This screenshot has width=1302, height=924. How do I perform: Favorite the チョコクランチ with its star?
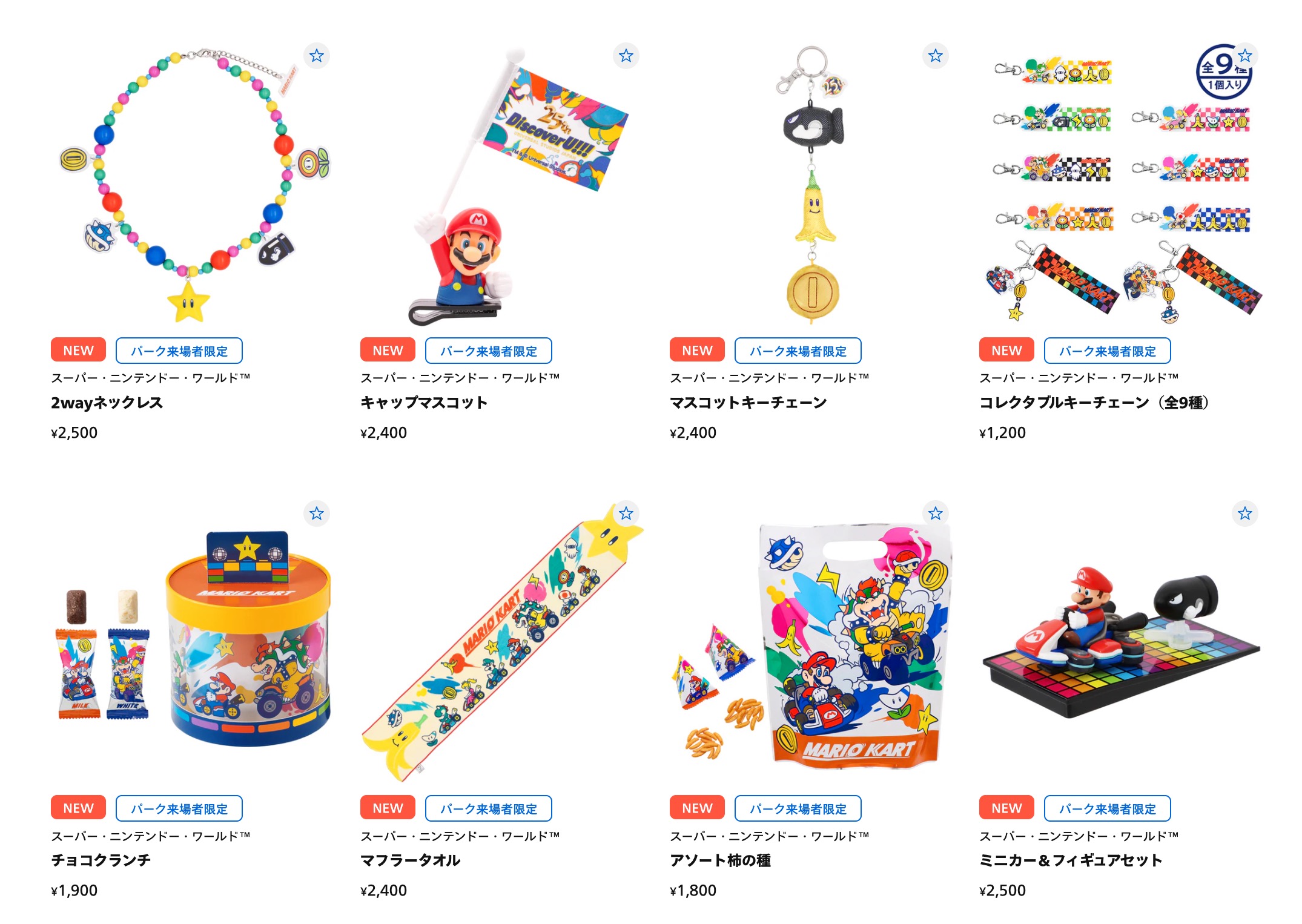click(317, 513)
